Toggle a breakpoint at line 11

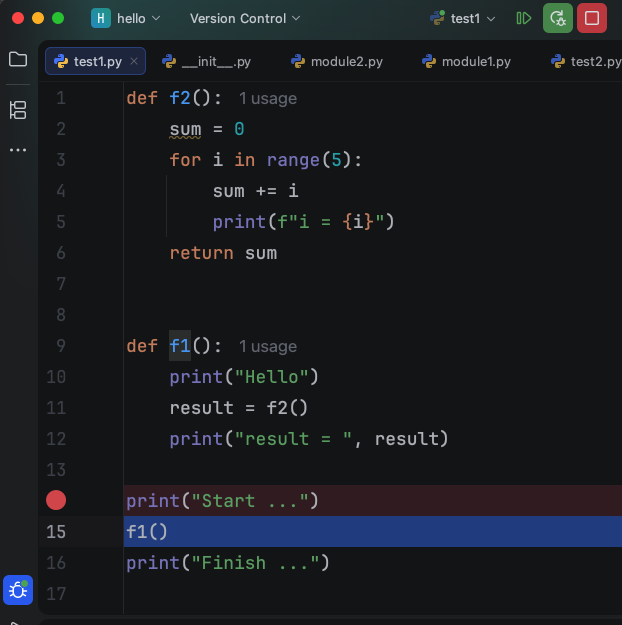coord(56,408)
